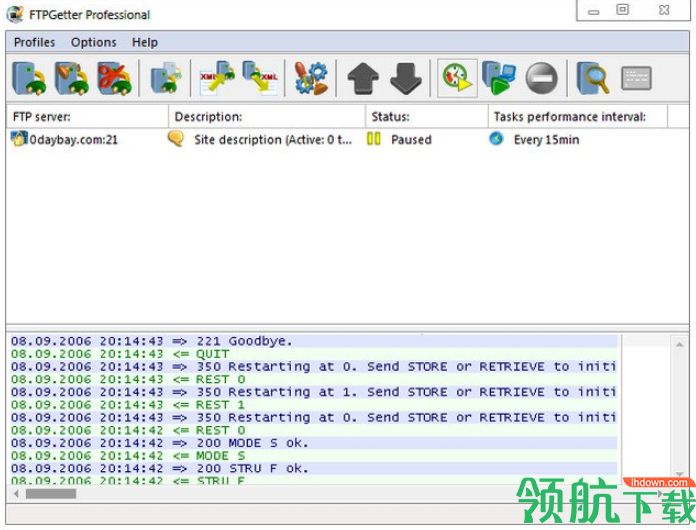Click Tasks performance interval column header
Viewport: 696px width, 530px height.
(x=578, y=117)
